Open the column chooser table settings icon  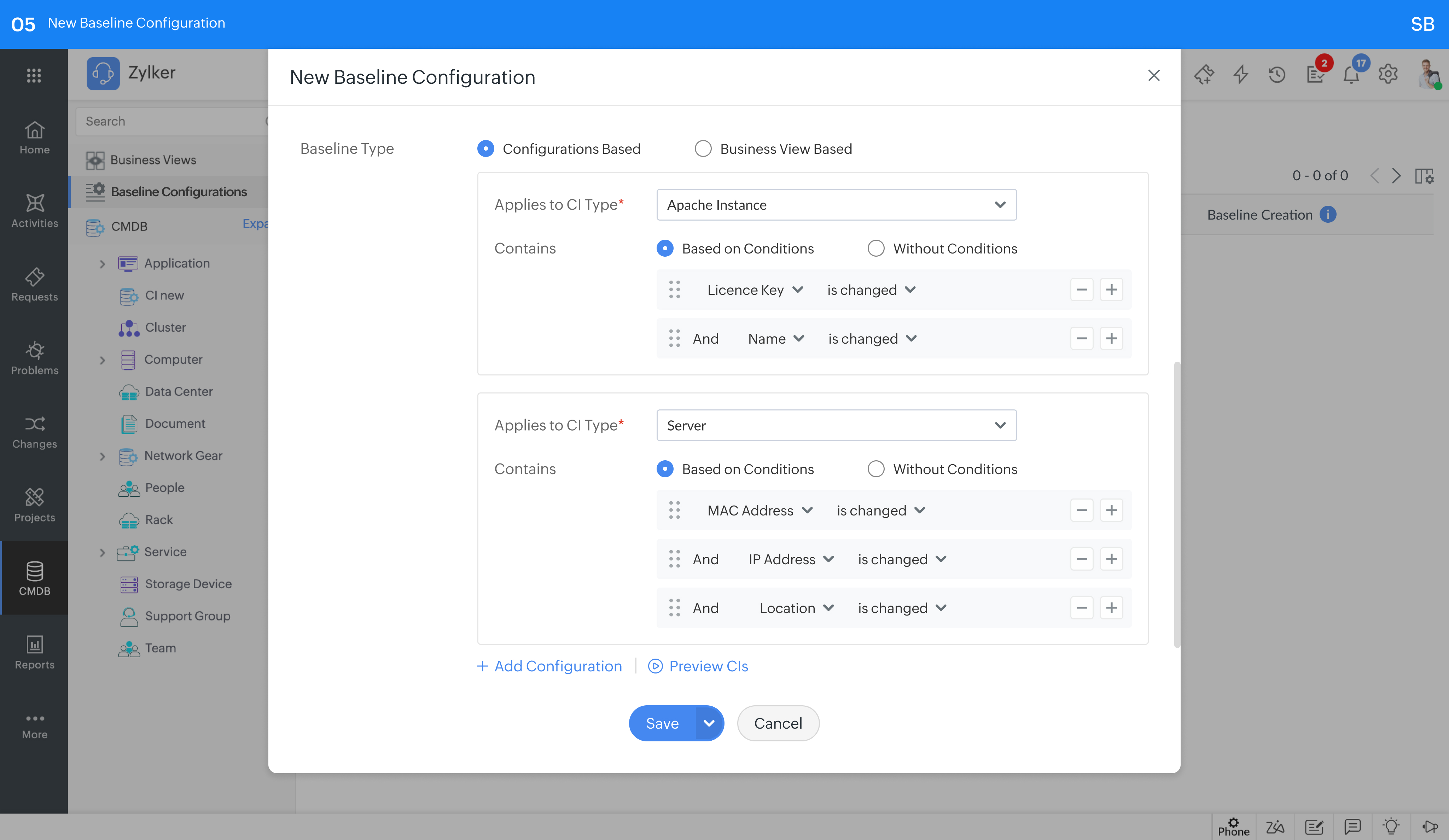(x=1424, y=176)
